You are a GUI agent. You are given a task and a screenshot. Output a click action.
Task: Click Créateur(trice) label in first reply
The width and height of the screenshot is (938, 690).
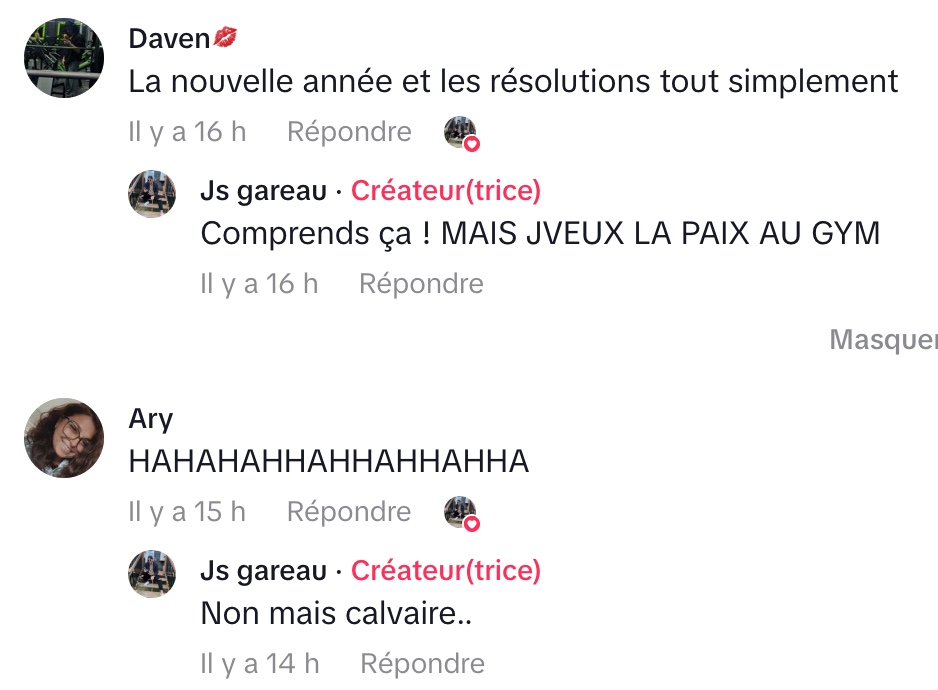click(446, 191)
